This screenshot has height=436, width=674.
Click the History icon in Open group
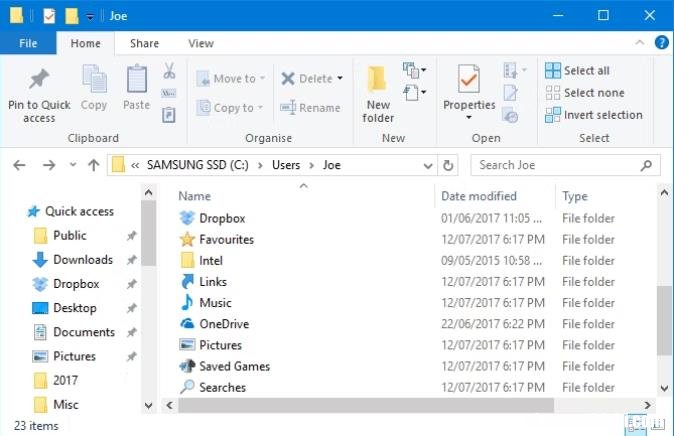(510, 116)
